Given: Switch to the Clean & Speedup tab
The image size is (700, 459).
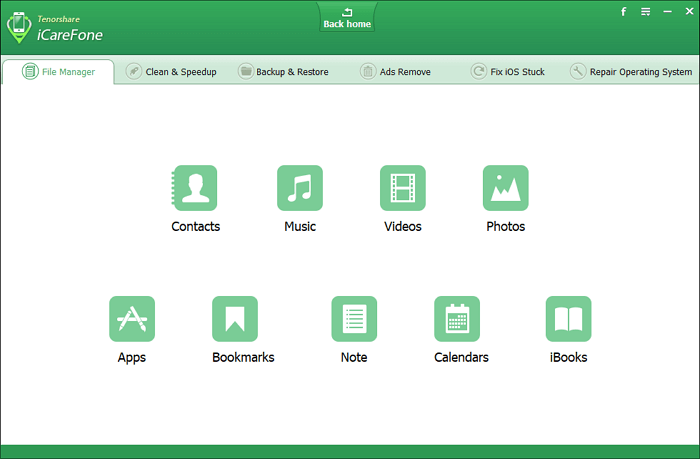Looking at the screenshot, I should (x=171, y=71).
